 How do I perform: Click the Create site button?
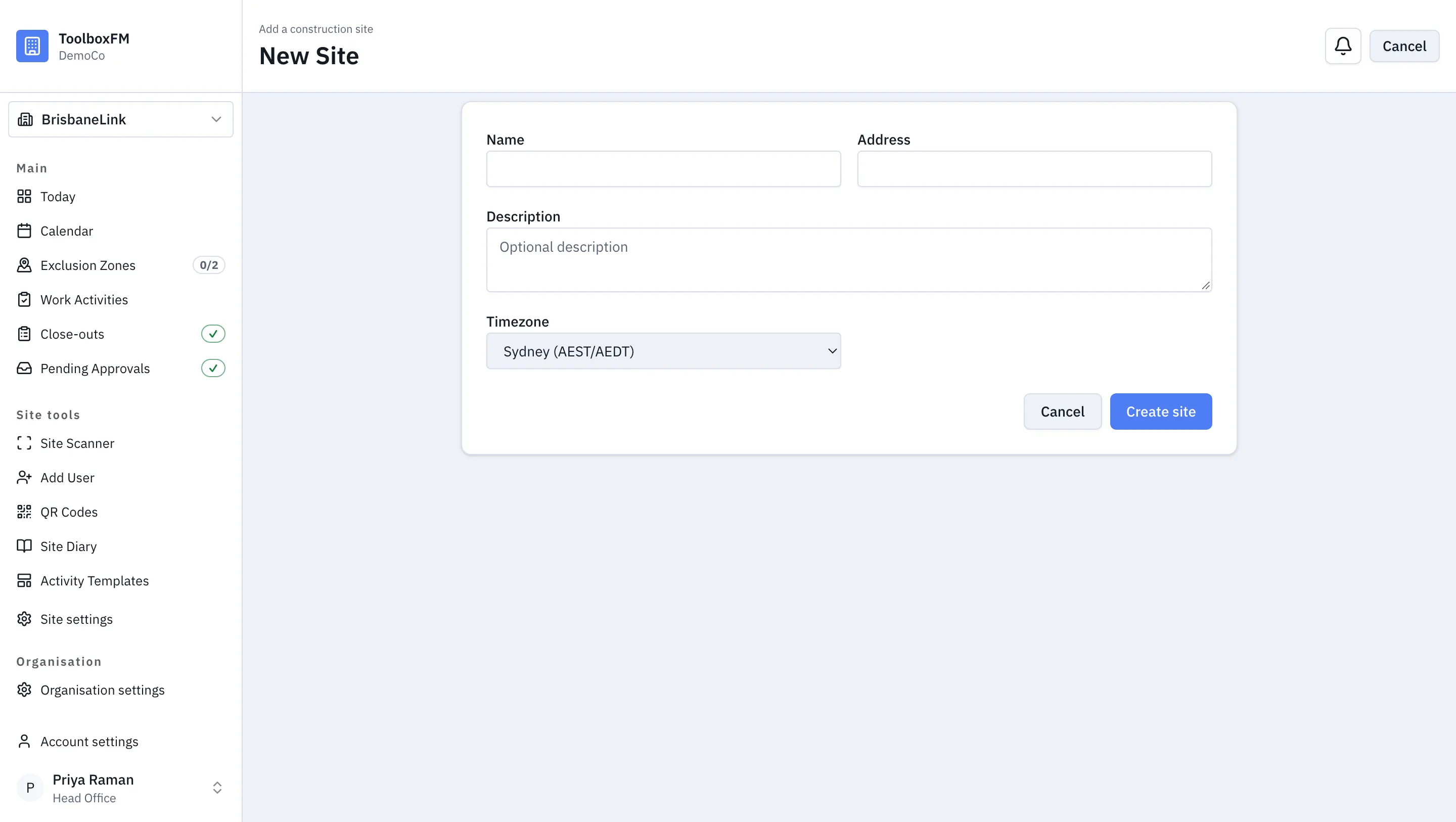coord(1161,412)
